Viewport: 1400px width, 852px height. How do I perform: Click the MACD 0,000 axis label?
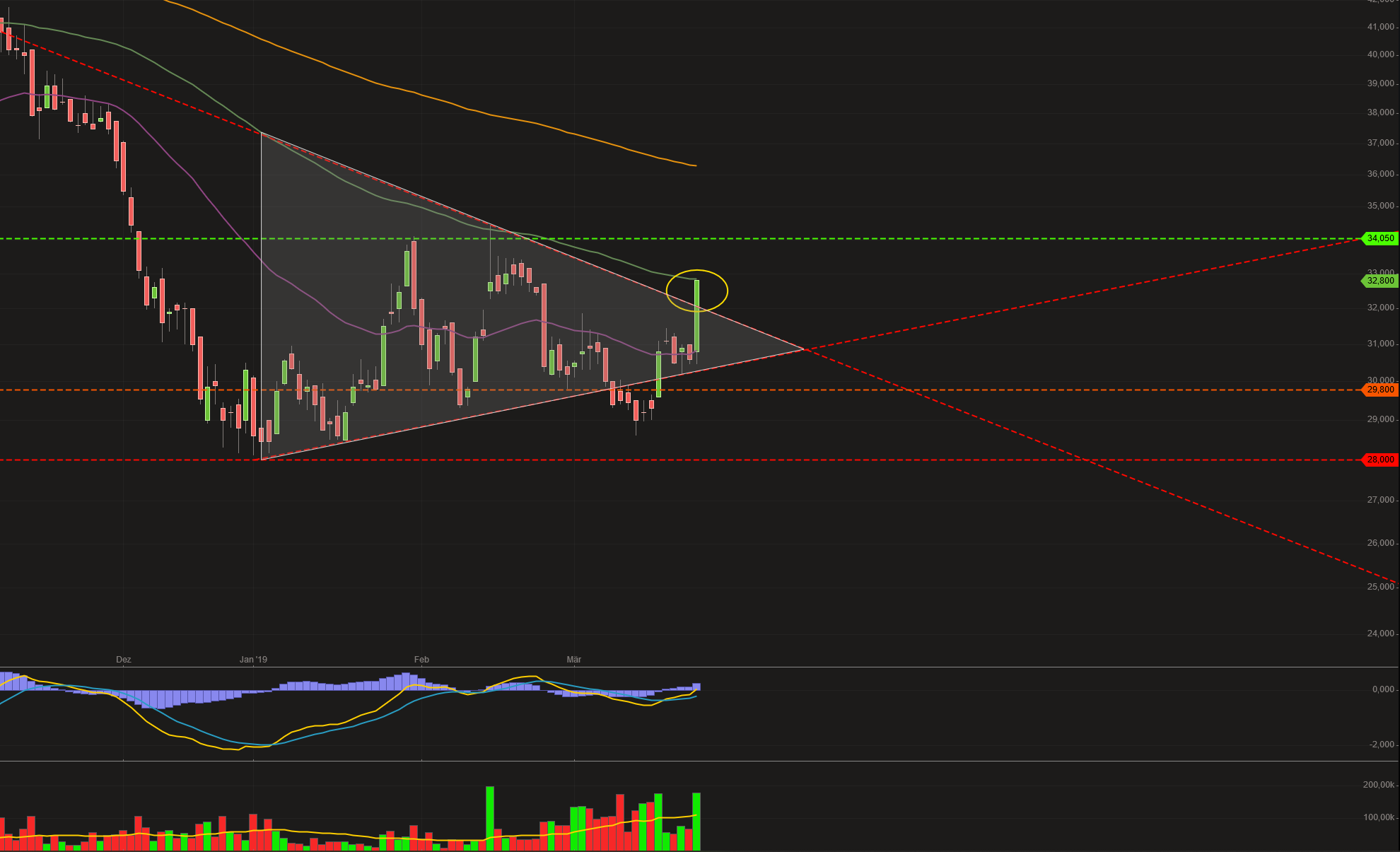pos(1382,689)
